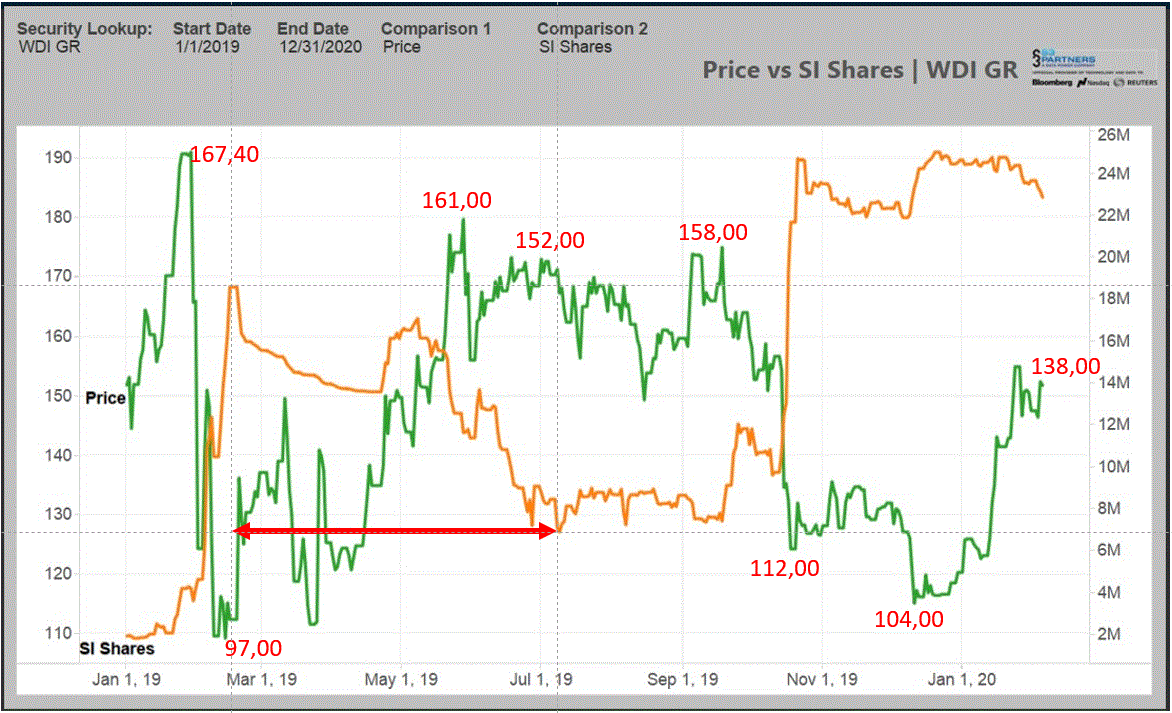Click the Reuters globe icon
This screenshot has height=713, width=1172.
[x=1118, y=82]
